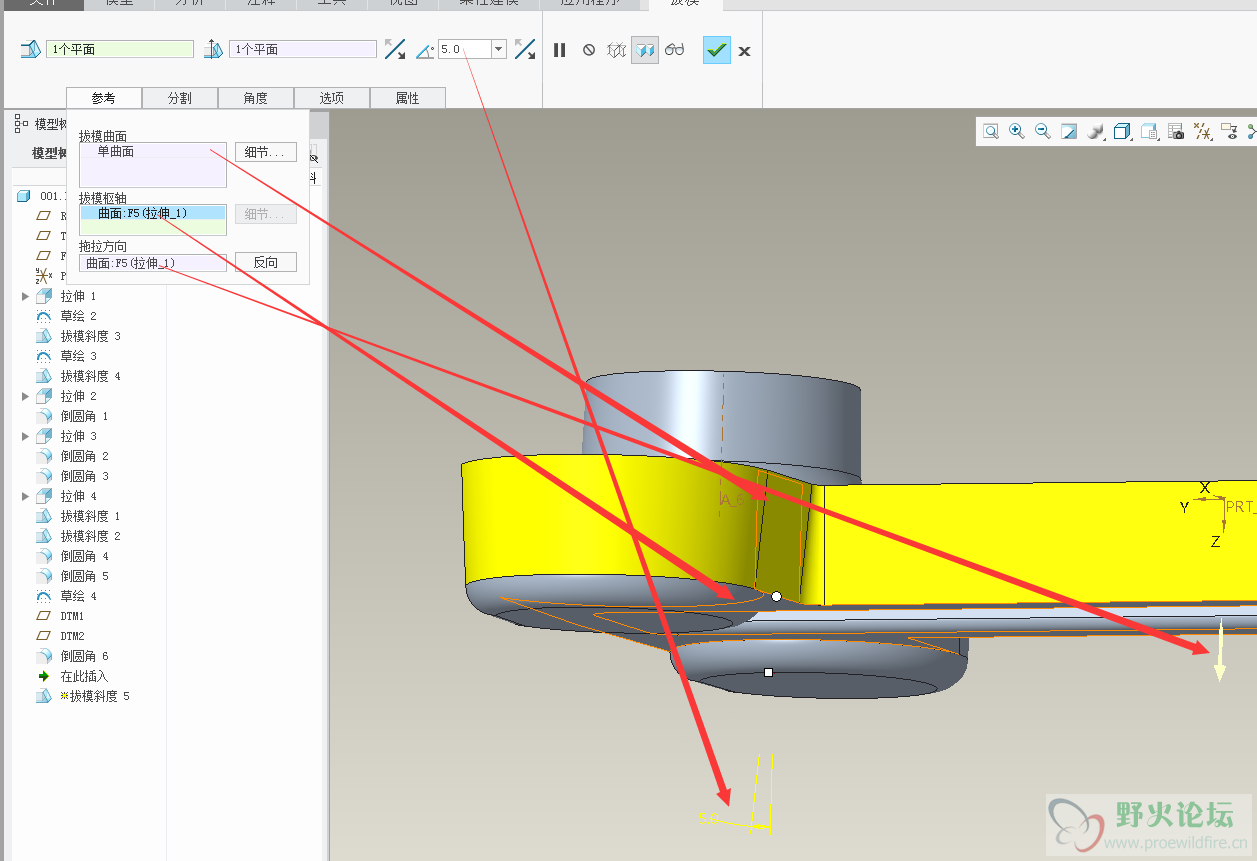Click 细节... button beside 拔模曲面

pyautogui.click(x=266, y=152)
